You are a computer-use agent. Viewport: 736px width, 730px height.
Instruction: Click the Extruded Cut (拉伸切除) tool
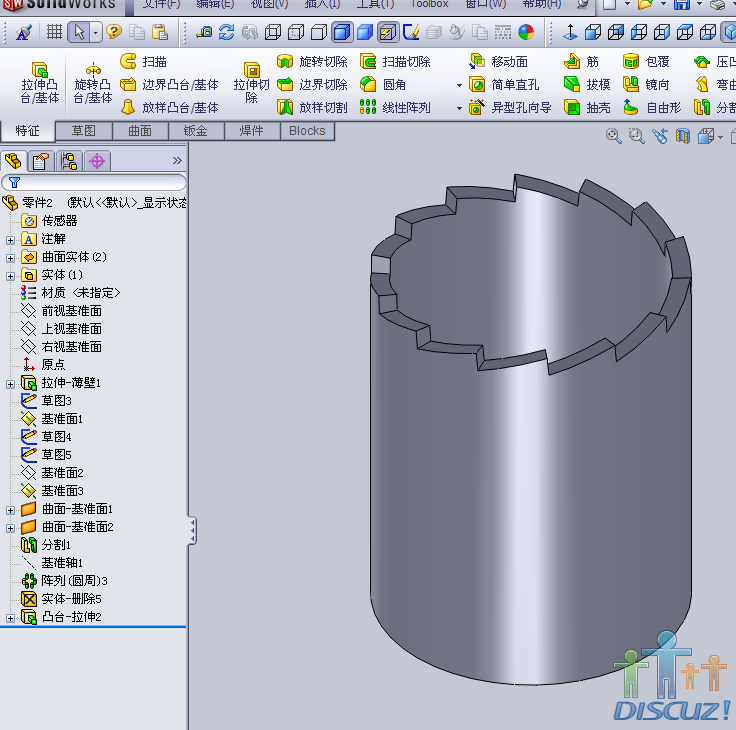pyautogui.click(x=251, y=83)
